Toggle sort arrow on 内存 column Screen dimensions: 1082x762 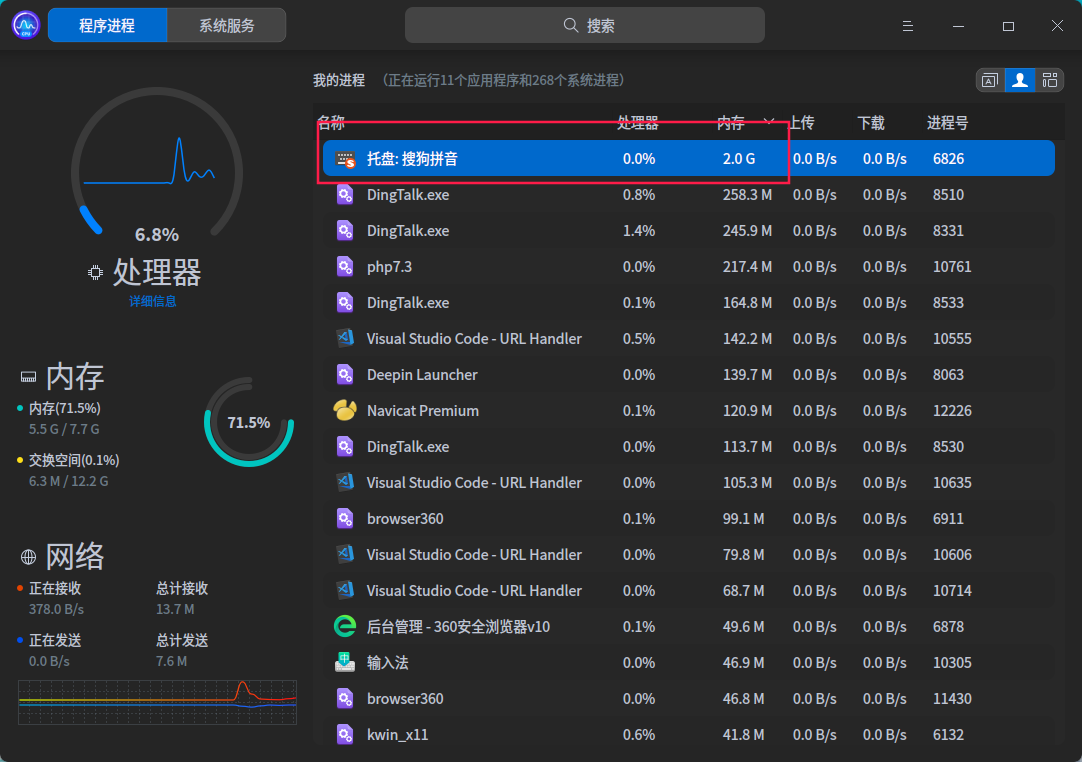point(768,122)
